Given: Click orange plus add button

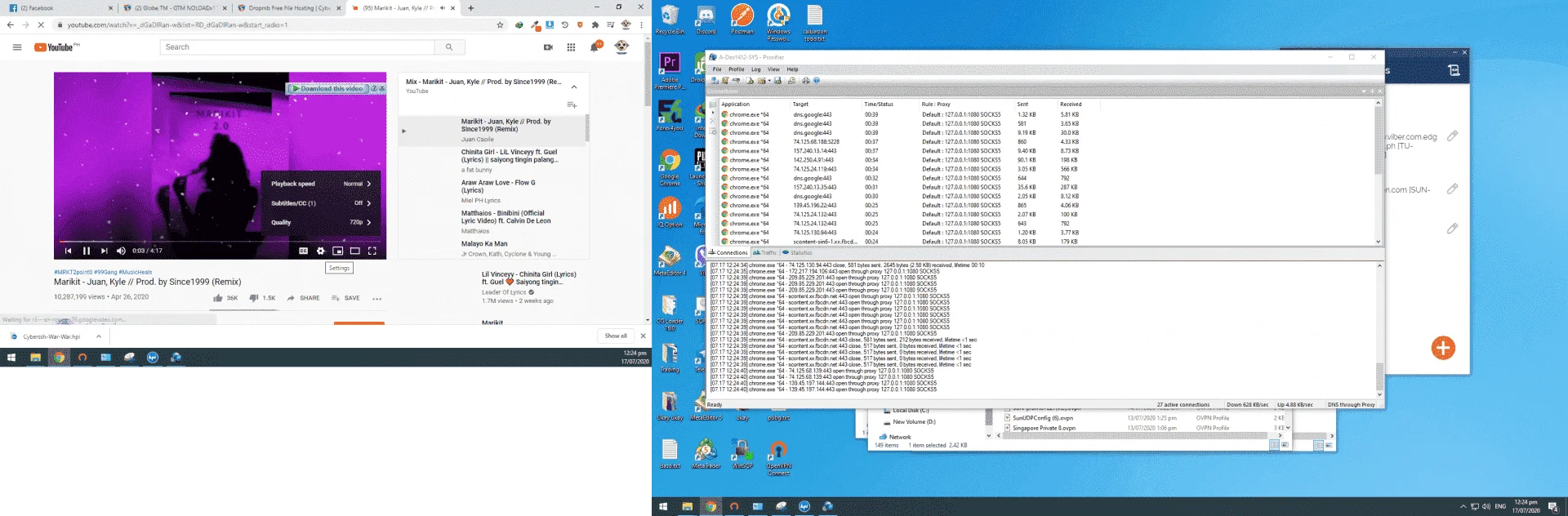Looking at the screenshot, I should (x=1443, y=348).
